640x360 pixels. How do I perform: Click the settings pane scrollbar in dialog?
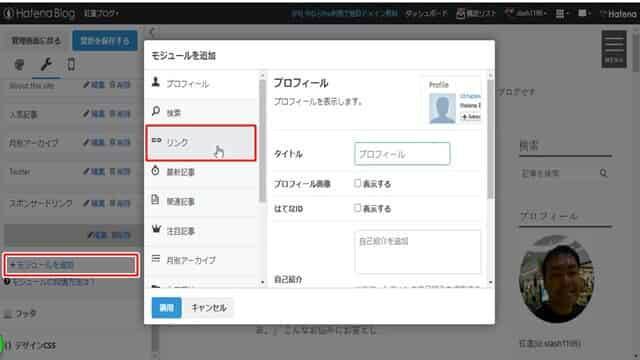tap(490, 139)
